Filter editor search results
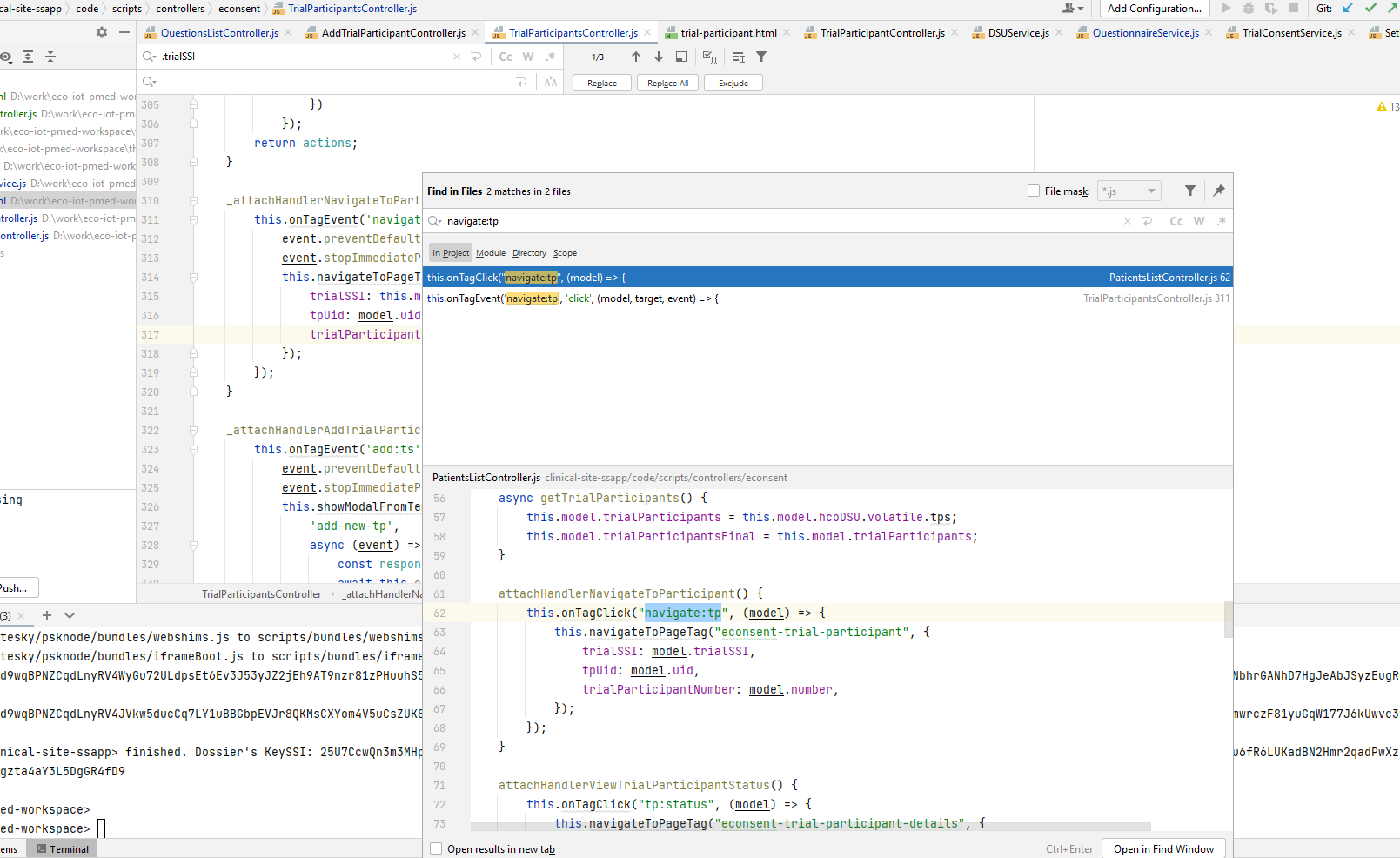This screenshot has height=858, width=1400. 761,57
